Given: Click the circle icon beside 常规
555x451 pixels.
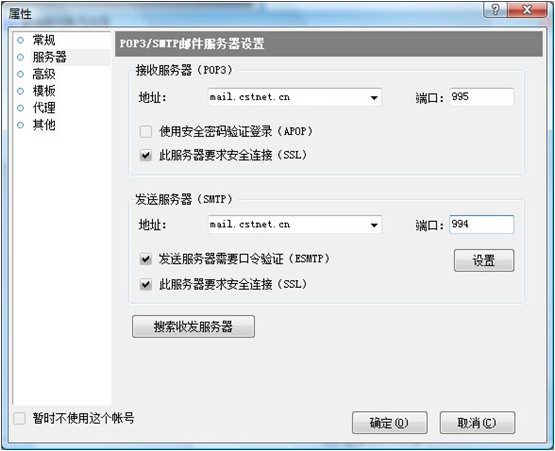Looking at the screenshot, I should click(x=21, y=40).
